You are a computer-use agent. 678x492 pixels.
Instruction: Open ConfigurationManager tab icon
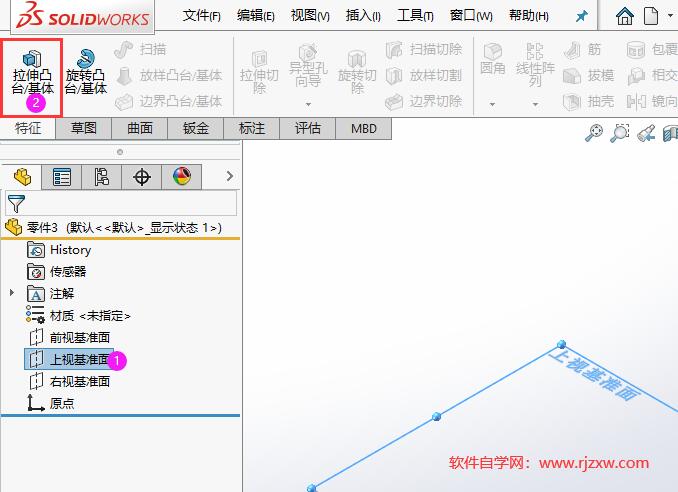click(102, 177)
